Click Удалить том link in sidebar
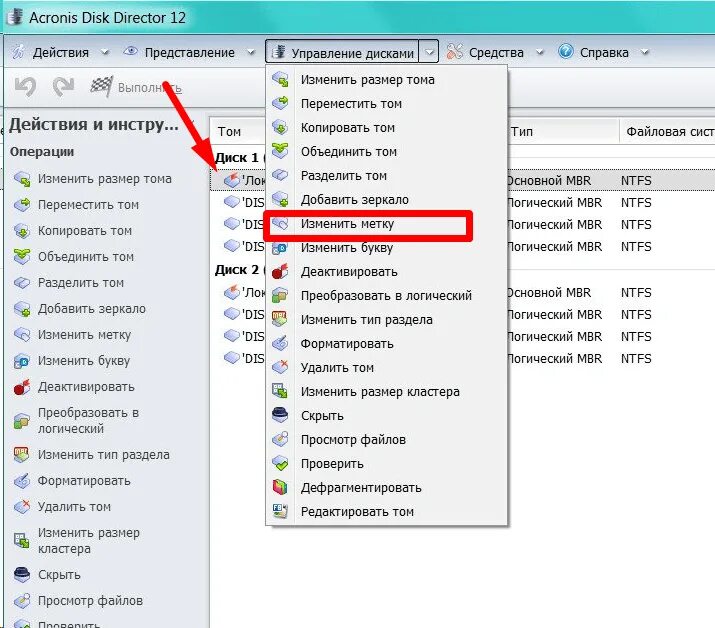The image size is (715, 628). coord(74,507)
